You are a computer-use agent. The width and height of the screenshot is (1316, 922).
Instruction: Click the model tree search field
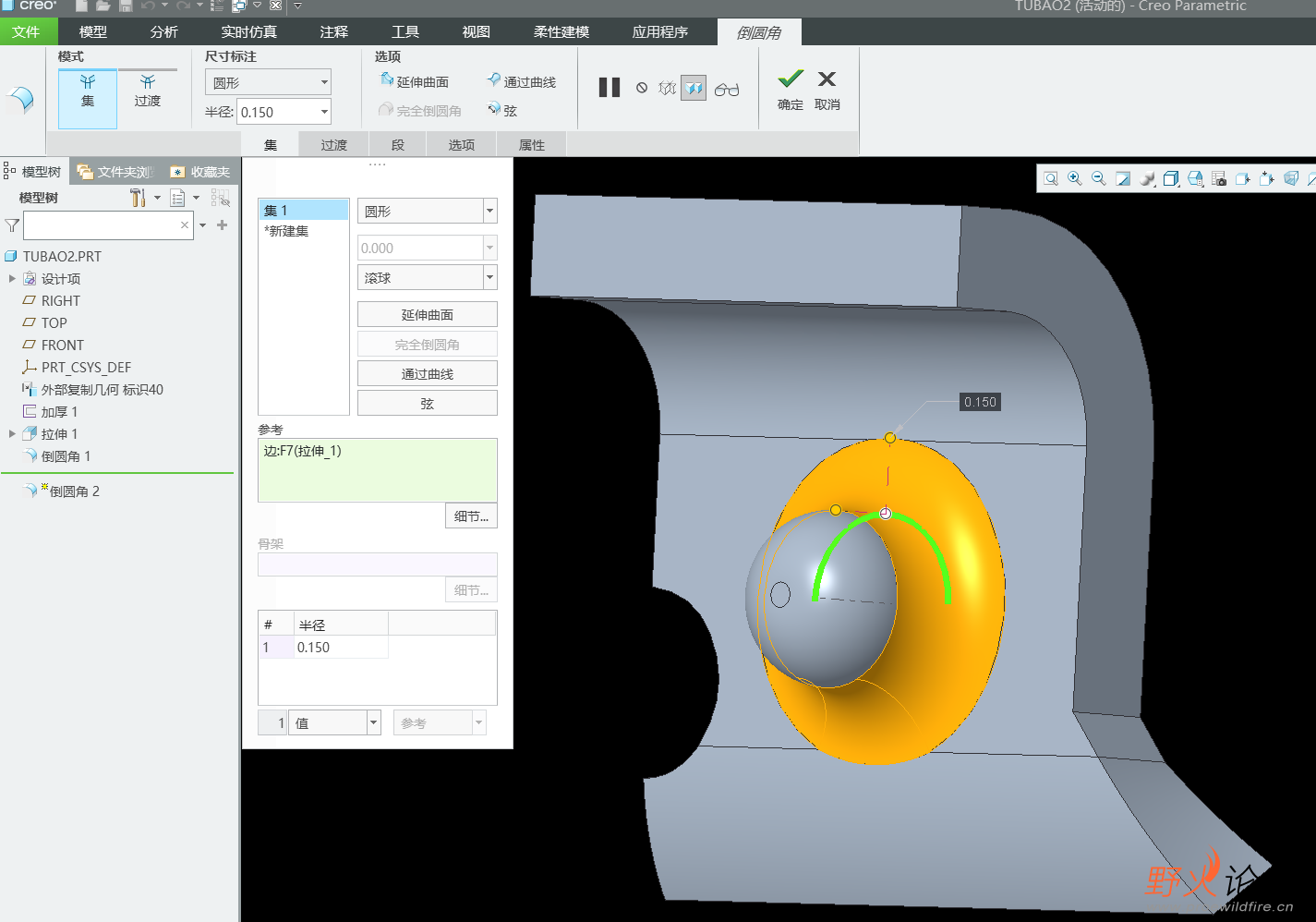pyautogui.click(x=108, y=224)
